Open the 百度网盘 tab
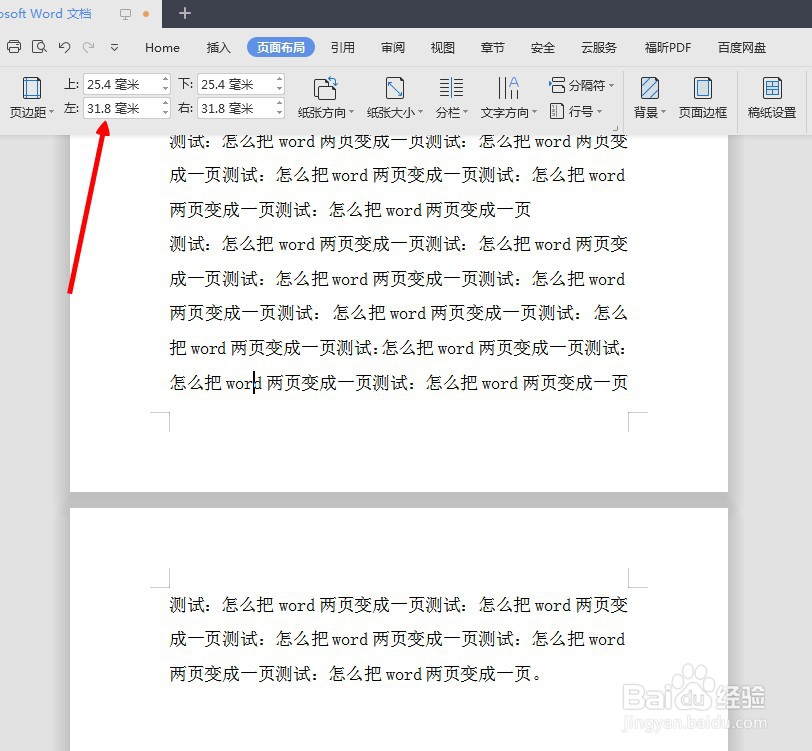The width and height of the screenshot is (812, 751). pyautogui.click(x=742, y=48)
